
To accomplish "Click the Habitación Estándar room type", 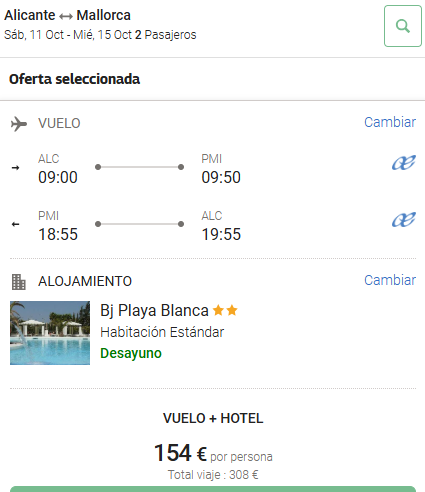I will pyautogui.click(x=162, y=332).
